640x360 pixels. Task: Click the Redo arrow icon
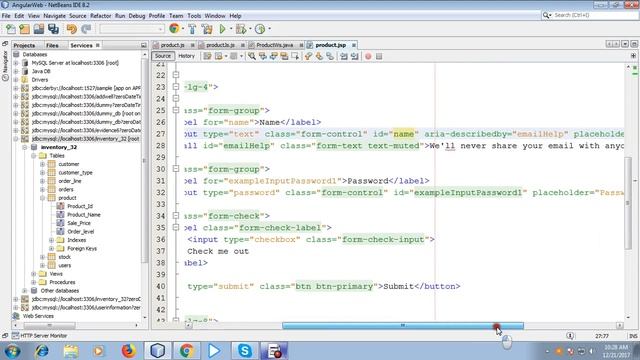(86, 29)
